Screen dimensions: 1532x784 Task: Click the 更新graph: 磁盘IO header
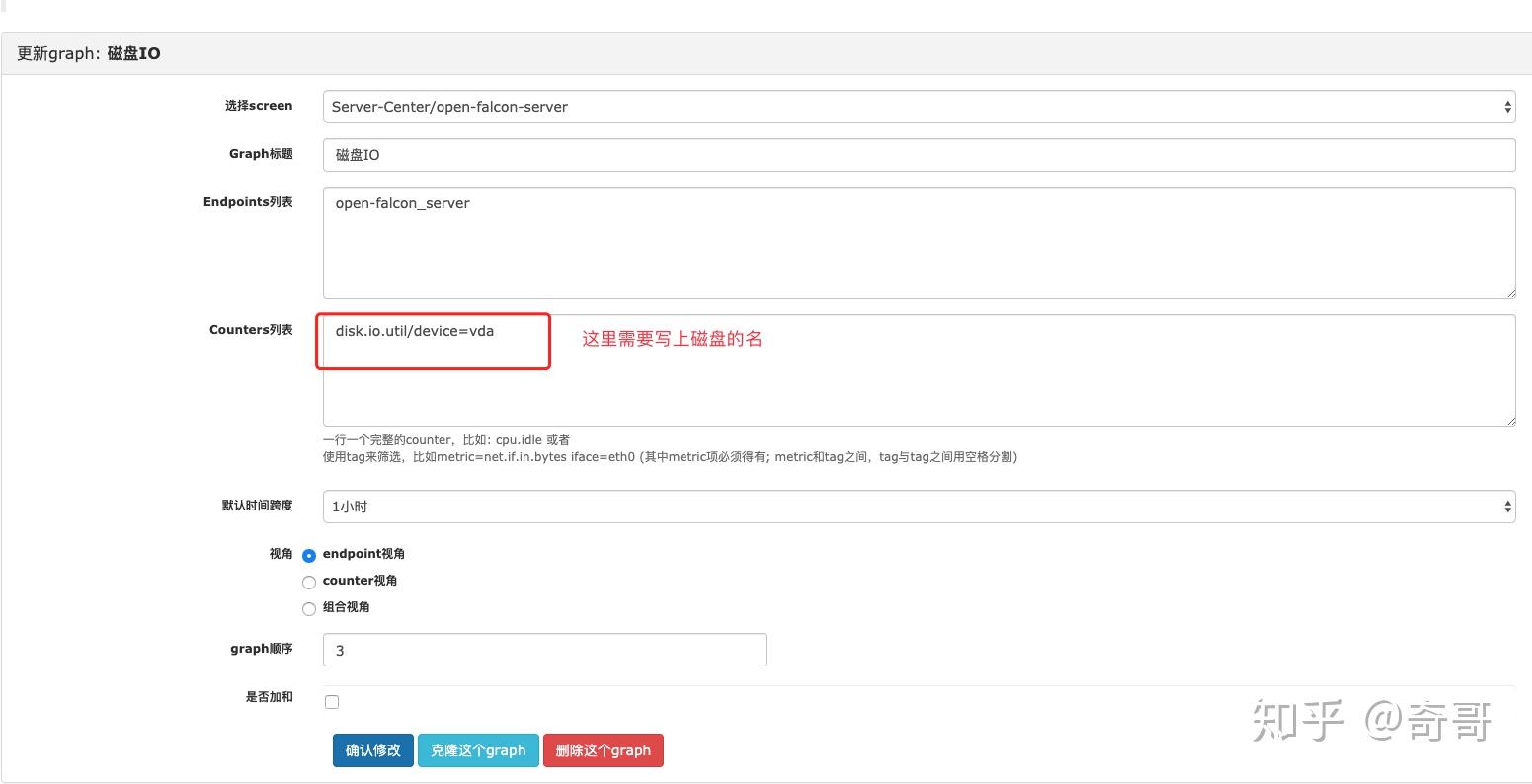click(x=88, y=53)
